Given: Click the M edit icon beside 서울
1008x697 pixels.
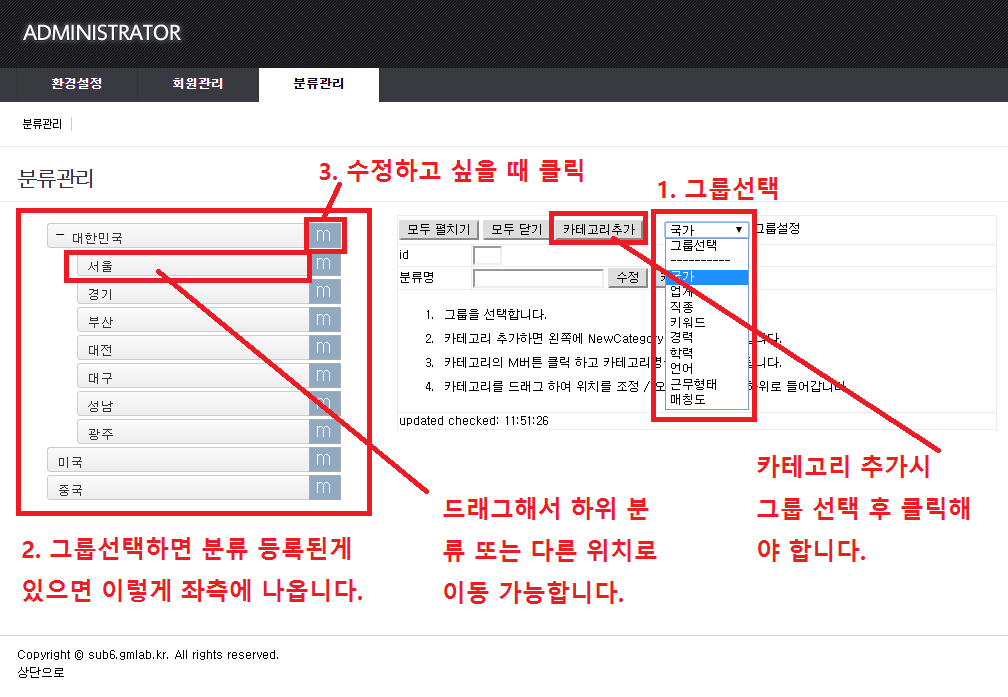Looking at the screenshot, I should [327, 265].
